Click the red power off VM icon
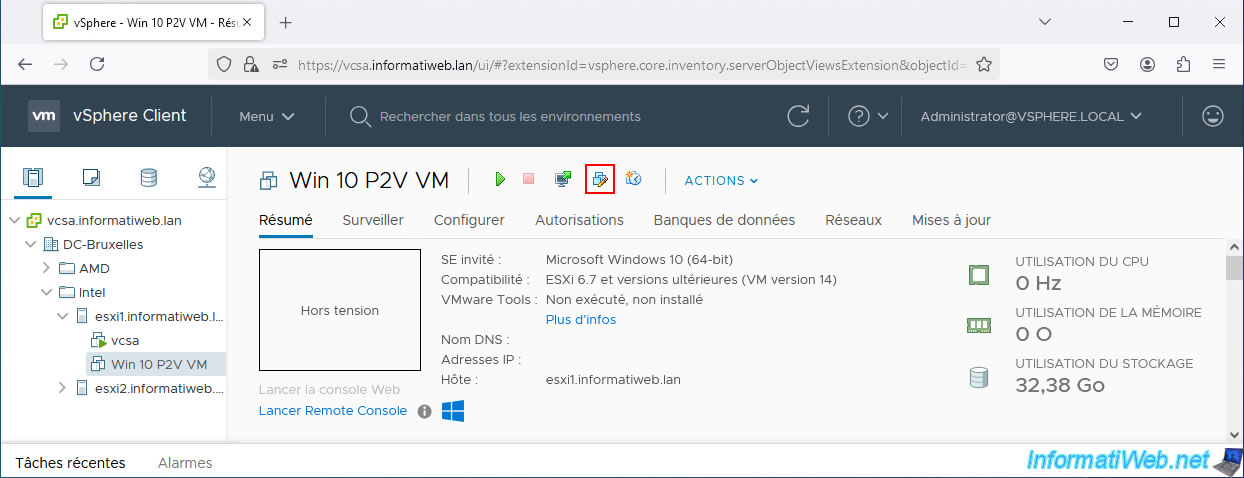Viewport: 1244px width, 478px height. coord(529,179)
